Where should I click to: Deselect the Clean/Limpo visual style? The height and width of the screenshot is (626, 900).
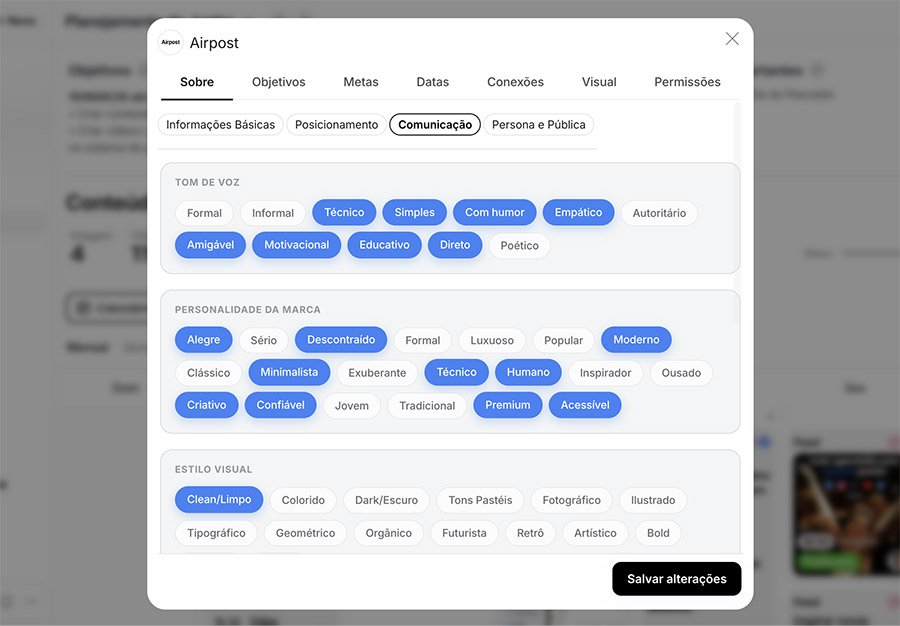coord(219,500)
